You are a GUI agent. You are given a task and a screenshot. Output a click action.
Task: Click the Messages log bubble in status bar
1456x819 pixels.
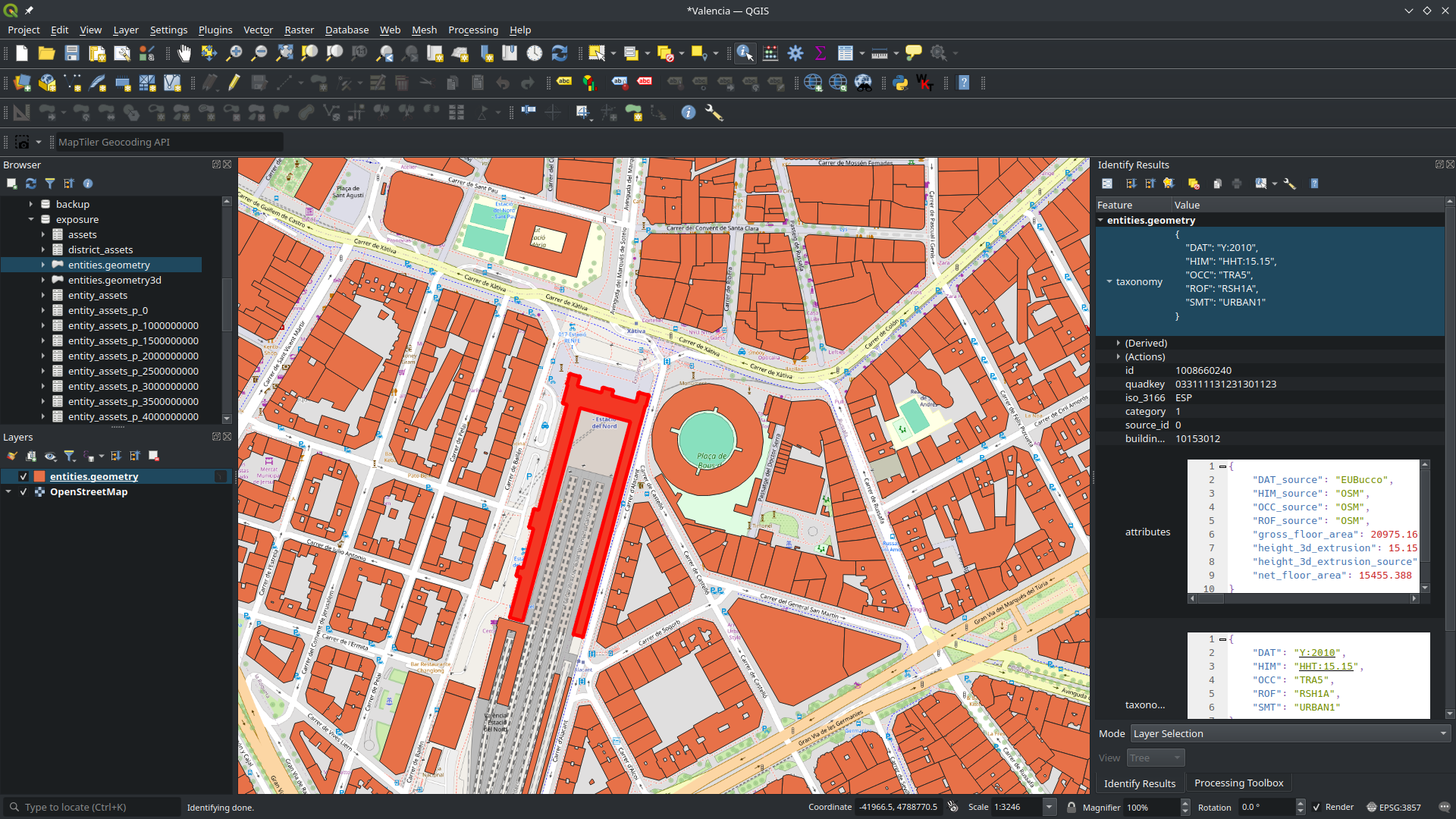click(x=1444, y=807)
